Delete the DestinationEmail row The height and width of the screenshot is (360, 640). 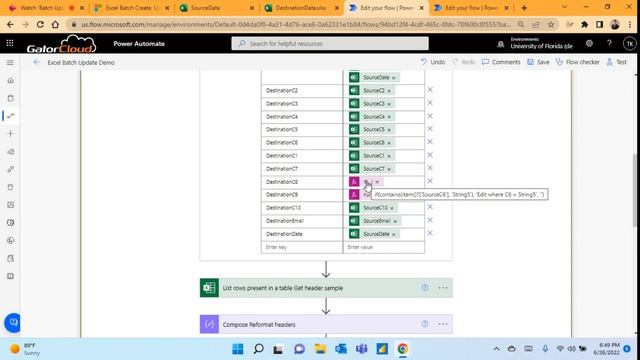(430, 220)
